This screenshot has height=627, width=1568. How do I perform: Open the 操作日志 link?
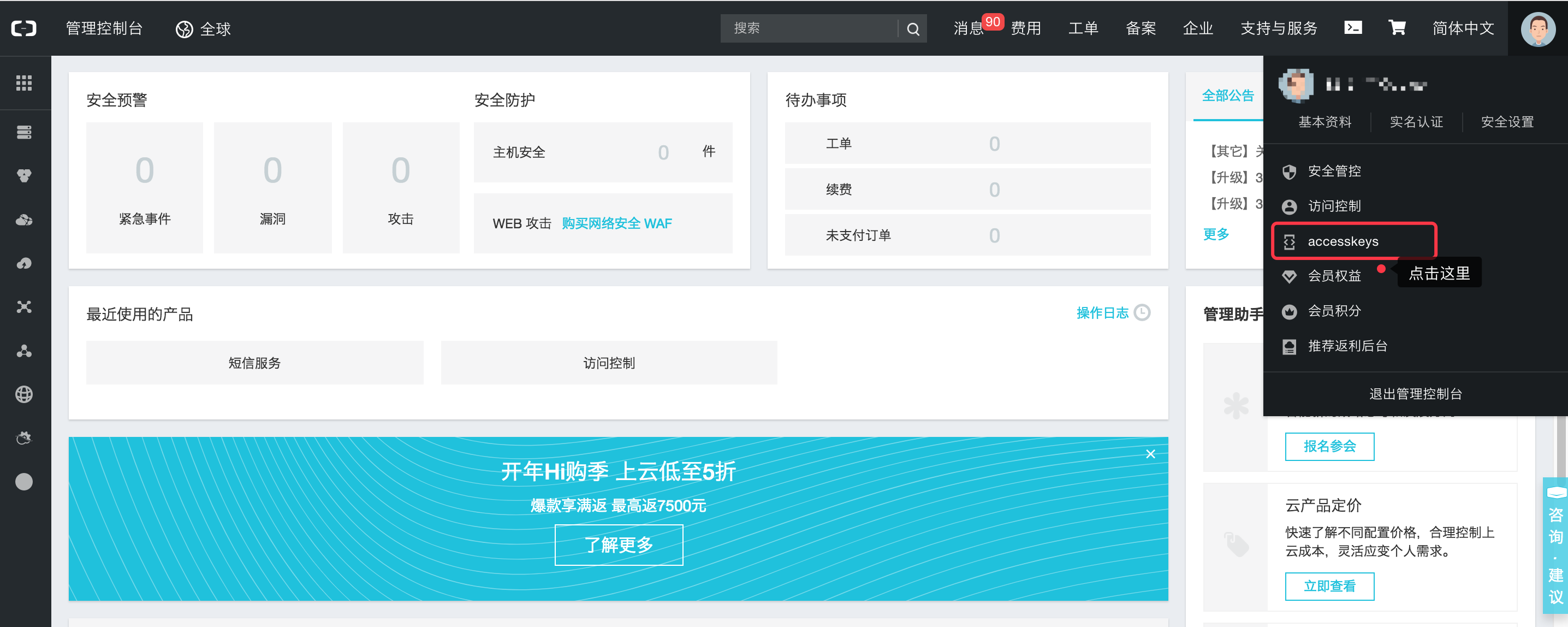point(1102,313)
